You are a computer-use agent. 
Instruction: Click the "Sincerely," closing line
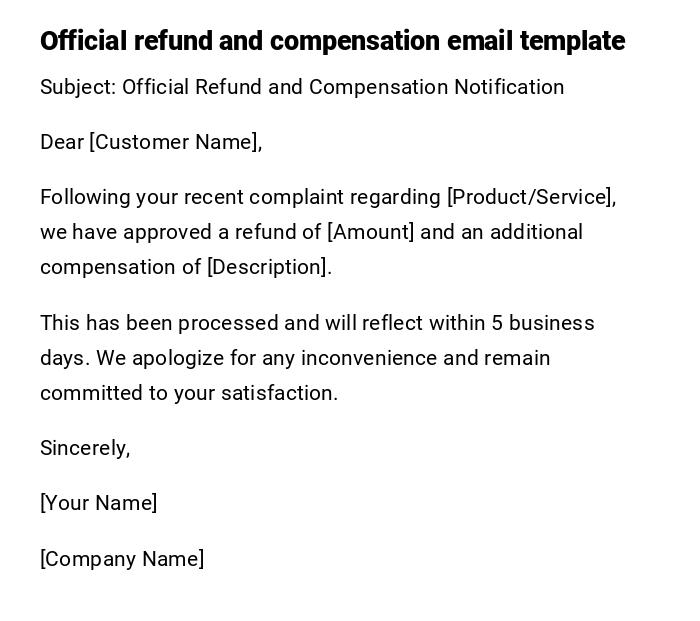(85, 448)
